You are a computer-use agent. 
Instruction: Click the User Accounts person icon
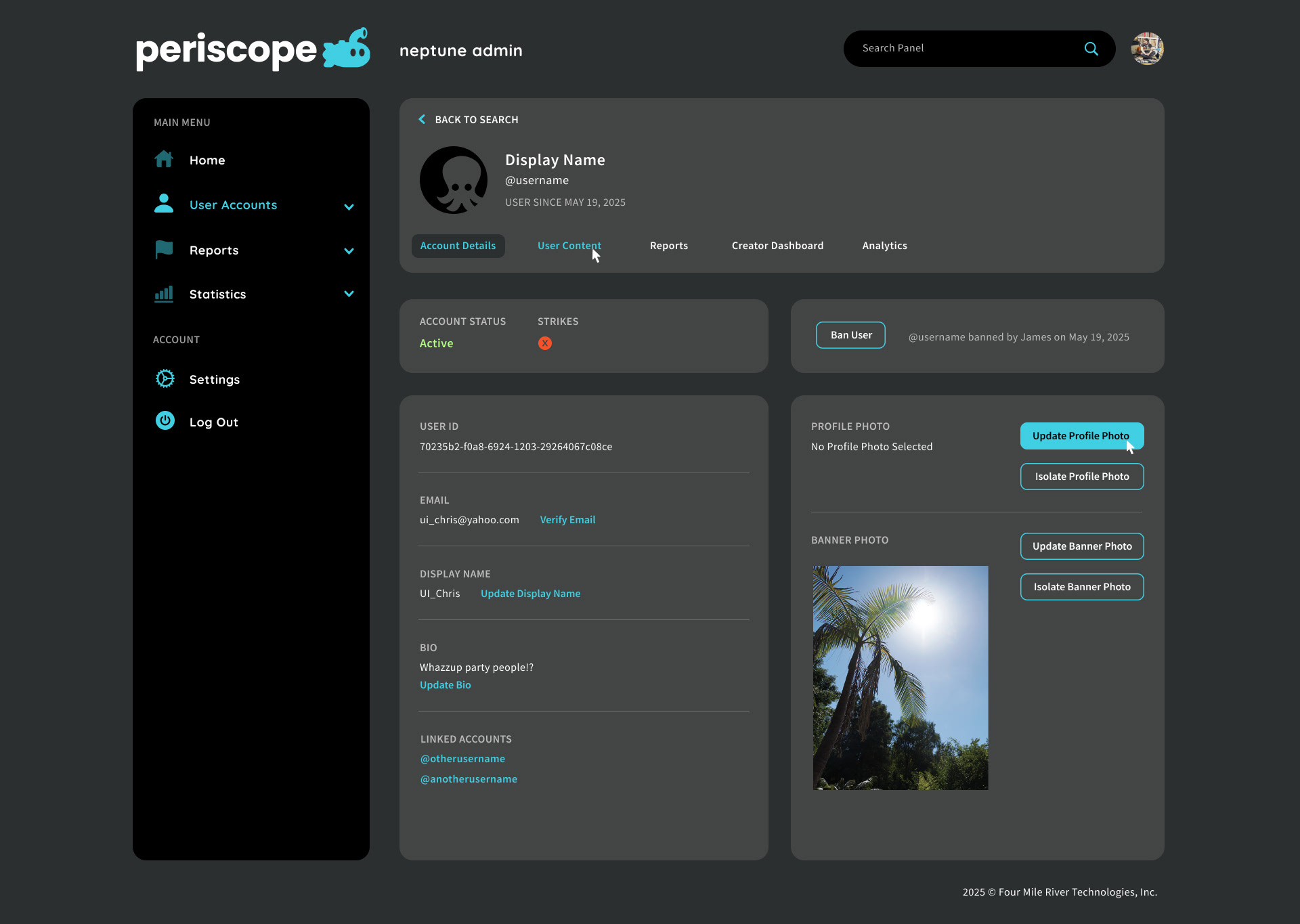164,204
